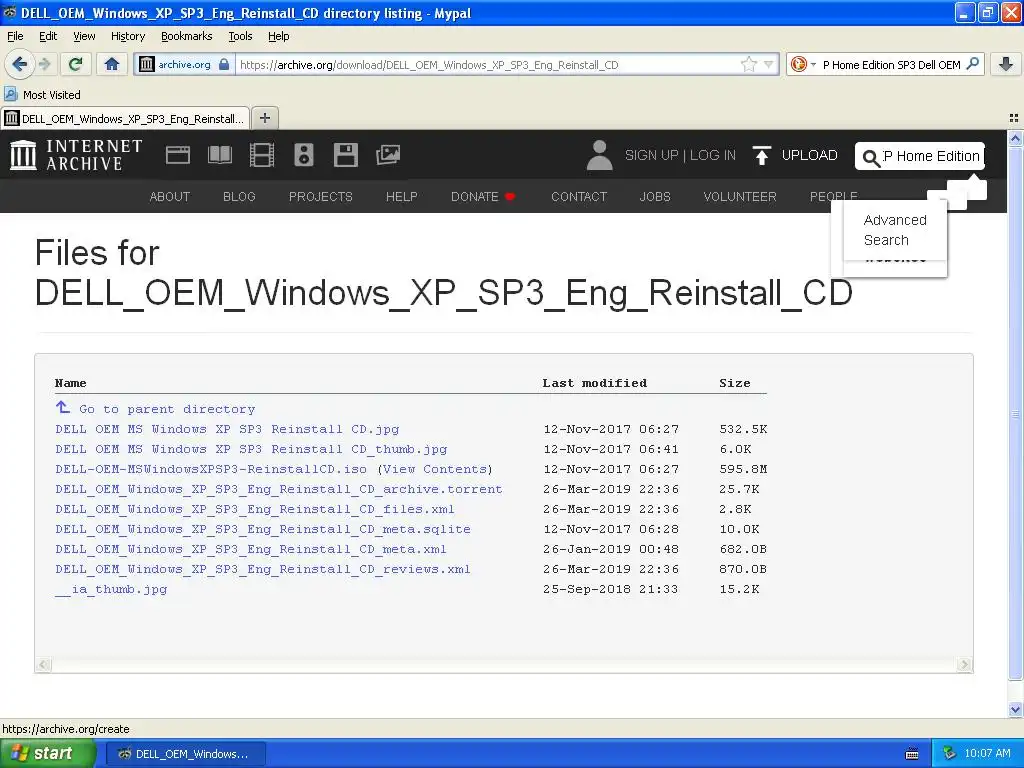Open the Internet Archive texts book icon
The height and width of the screenshot is (768, 1024).
pyautogui.click(x=219, y=155)
